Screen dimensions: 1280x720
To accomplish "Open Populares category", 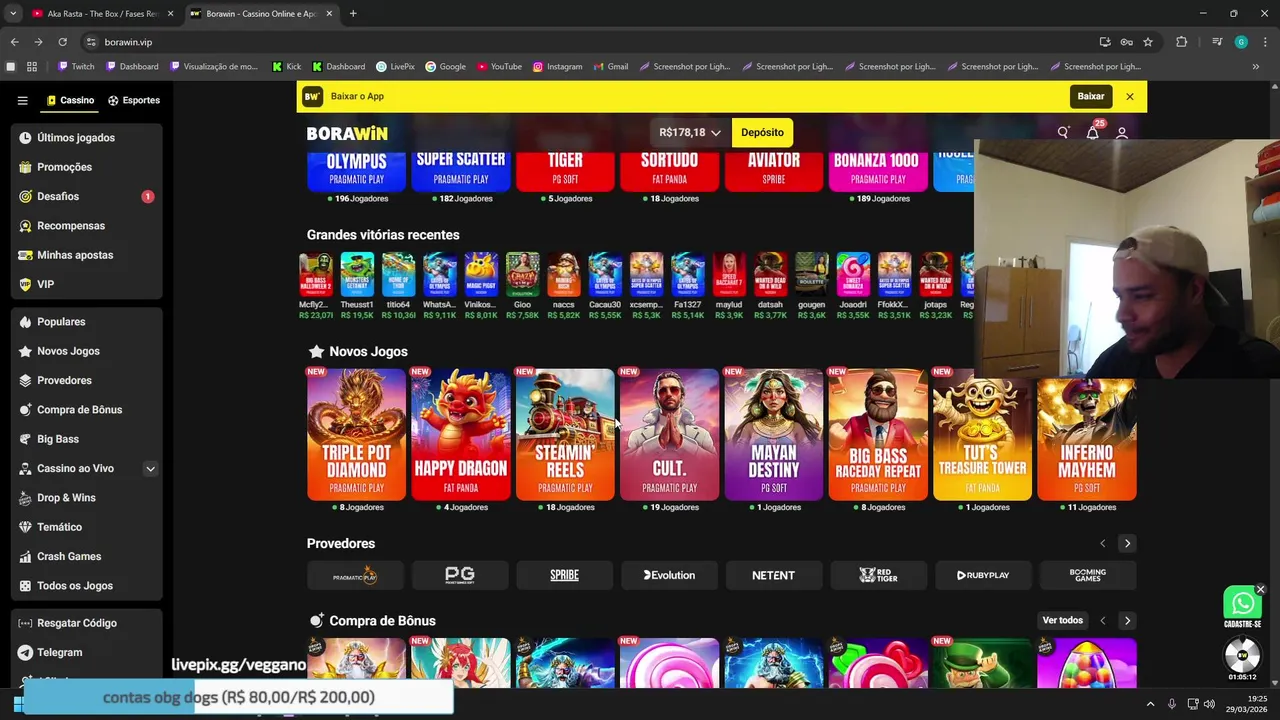I will coord(86,322).
